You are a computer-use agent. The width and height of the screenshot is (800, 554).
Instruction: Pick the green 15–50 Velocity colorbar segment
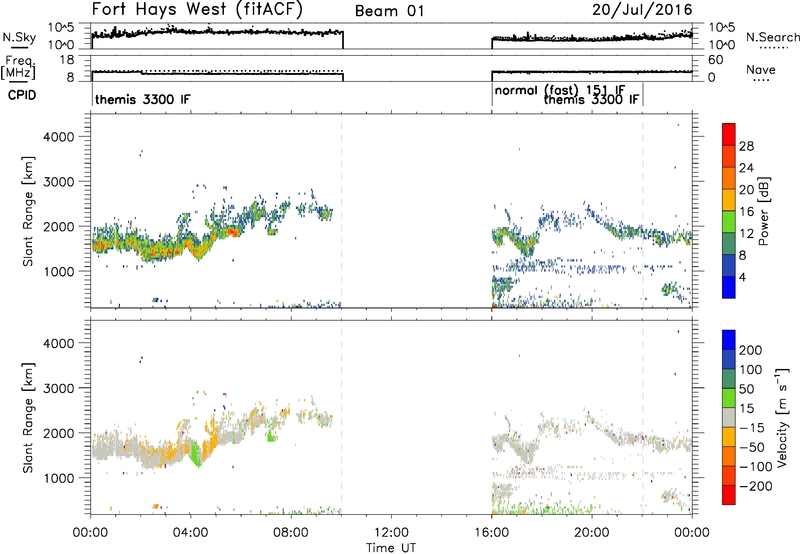[x=729, y=398]
